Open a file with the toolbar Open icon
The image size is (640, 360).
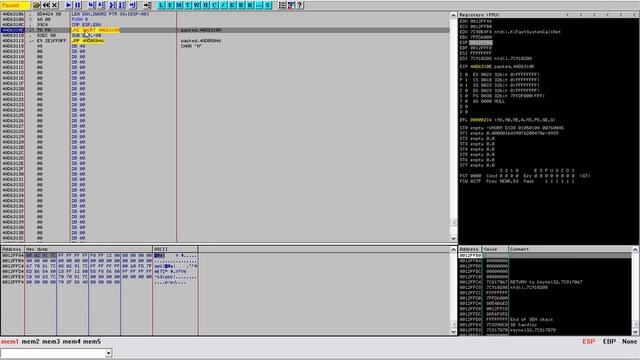[37, 5]
